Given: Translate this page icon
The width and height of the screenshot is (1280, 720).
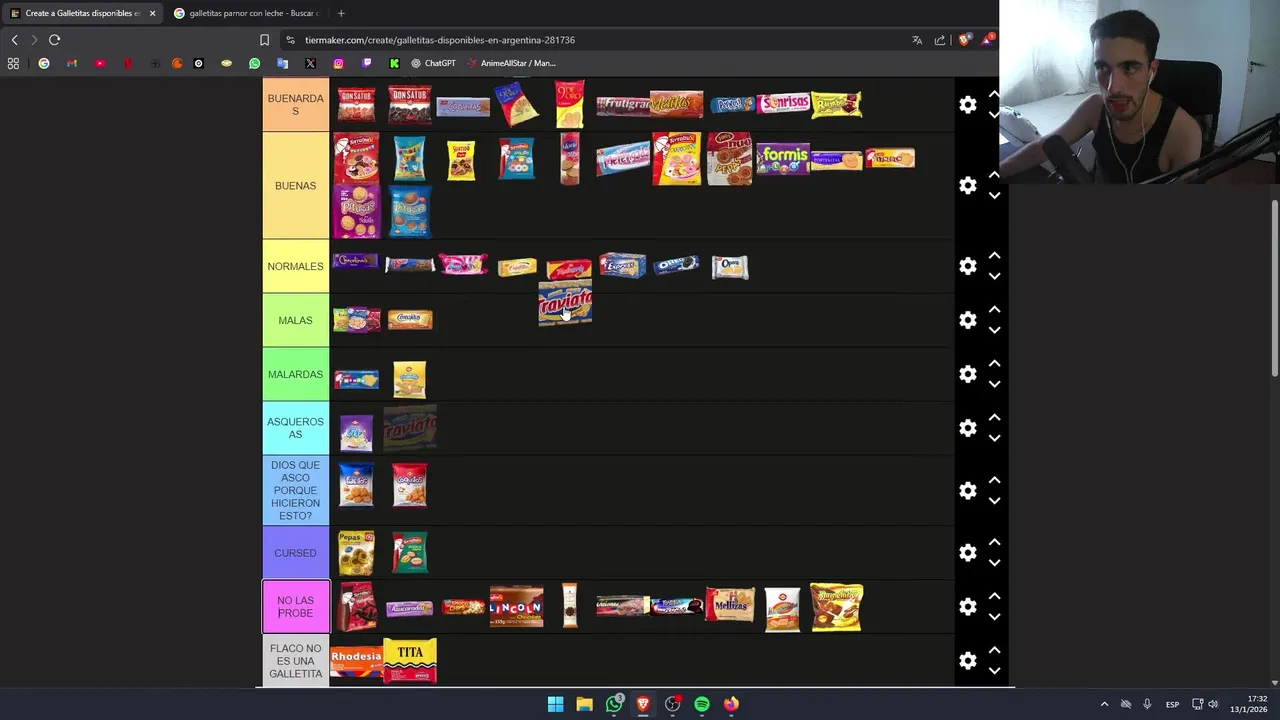Looking at the screenshot, I should coord(917,40).
